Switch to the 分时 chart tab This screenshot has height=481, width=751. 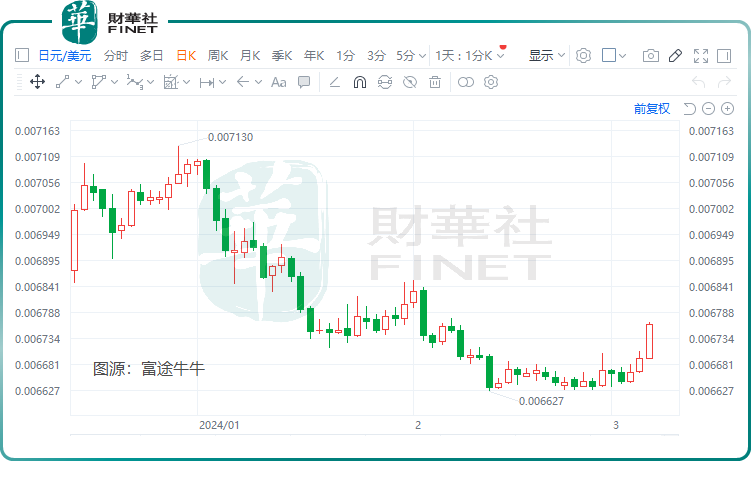point(116,56)
